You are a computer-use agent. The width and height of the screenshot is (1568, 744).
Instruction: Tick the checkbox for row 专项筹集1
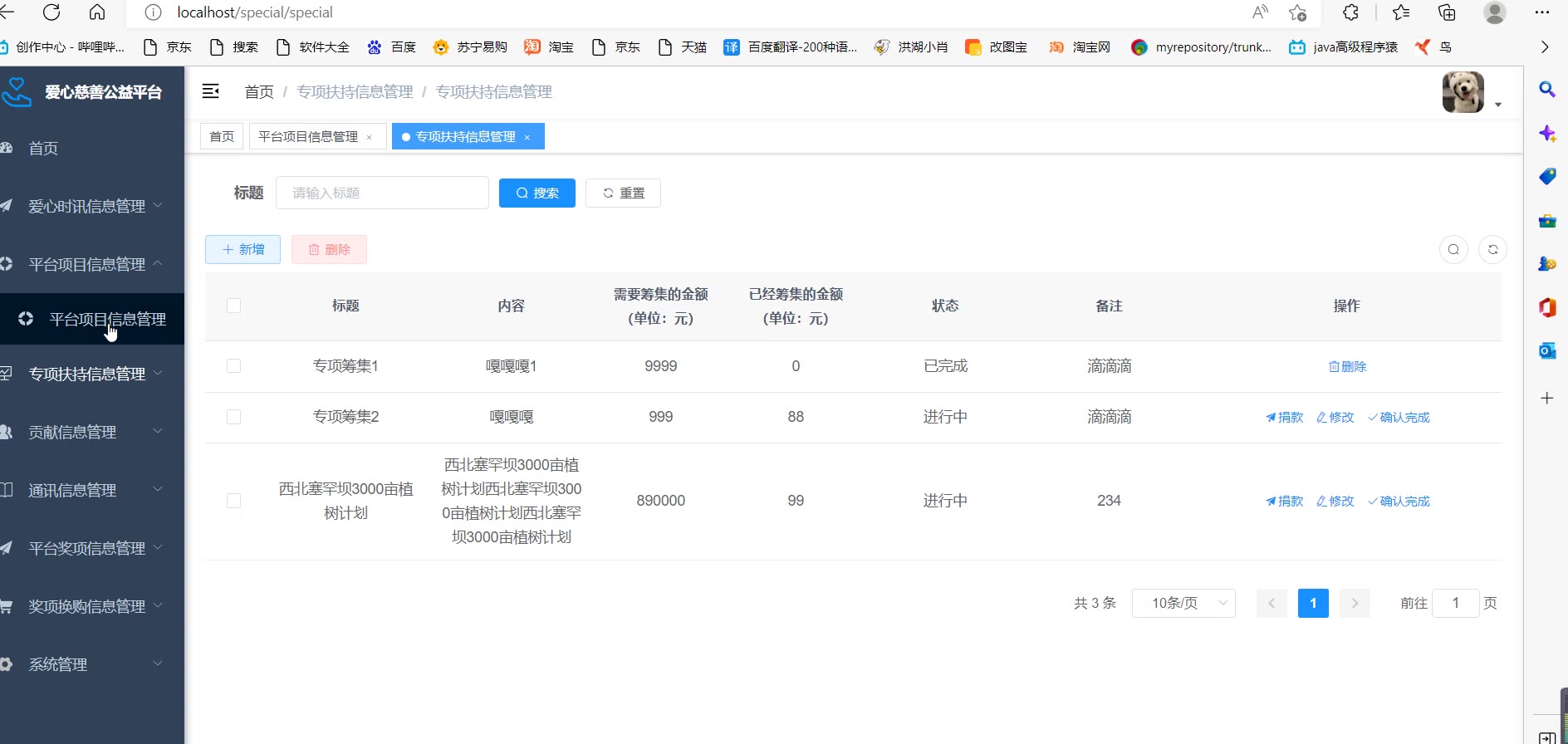pyautogui.click(x=233, y=366)
